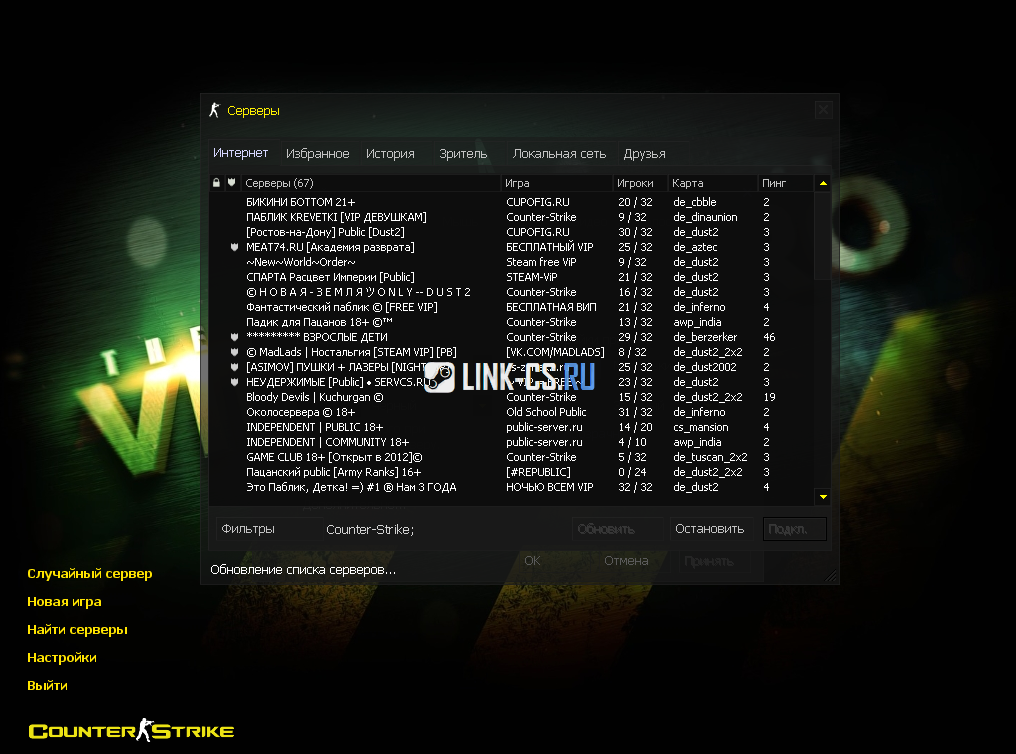Sort servers by the lock password column icon
The image size is (1016, 754).
coord(216,183)
